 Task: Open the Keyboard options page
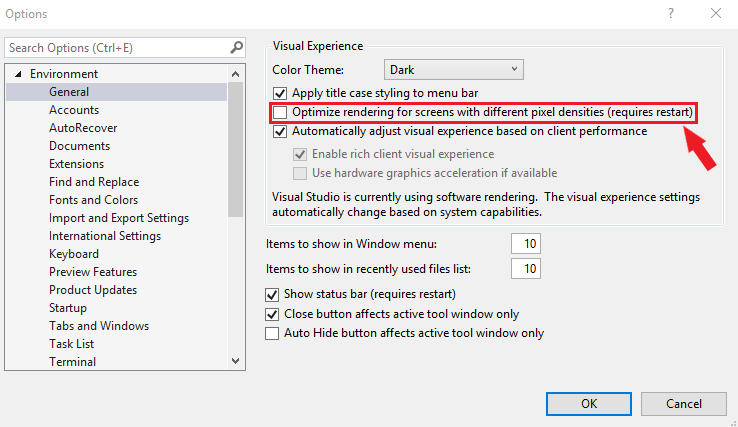point(74,254)
